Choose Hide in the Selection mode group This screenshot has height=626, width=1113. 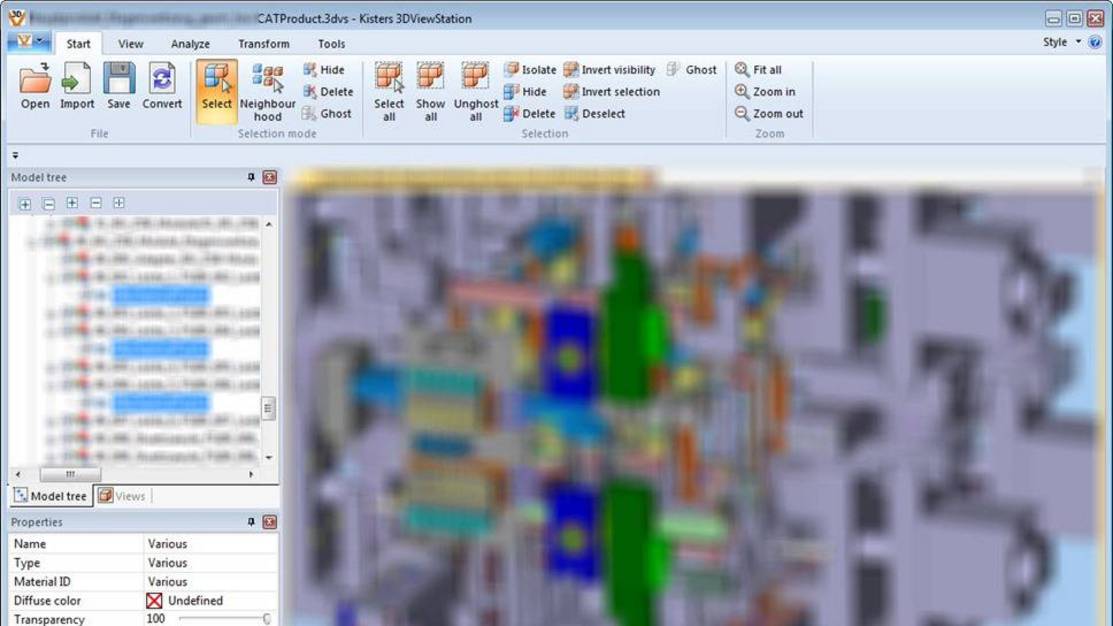pyautogui.click(x=324, y=70)
